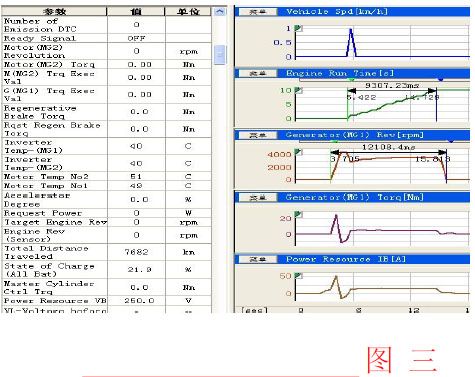Click the green flag in Power Resource IB graph
Screen dimensions: 475x377
point(299,276)
